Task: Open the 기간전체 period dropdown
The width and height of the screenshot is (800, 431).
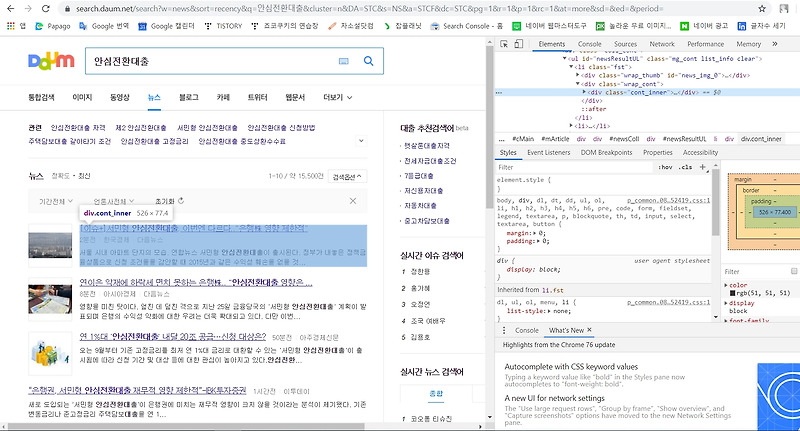Action: [x=56, y=201]
